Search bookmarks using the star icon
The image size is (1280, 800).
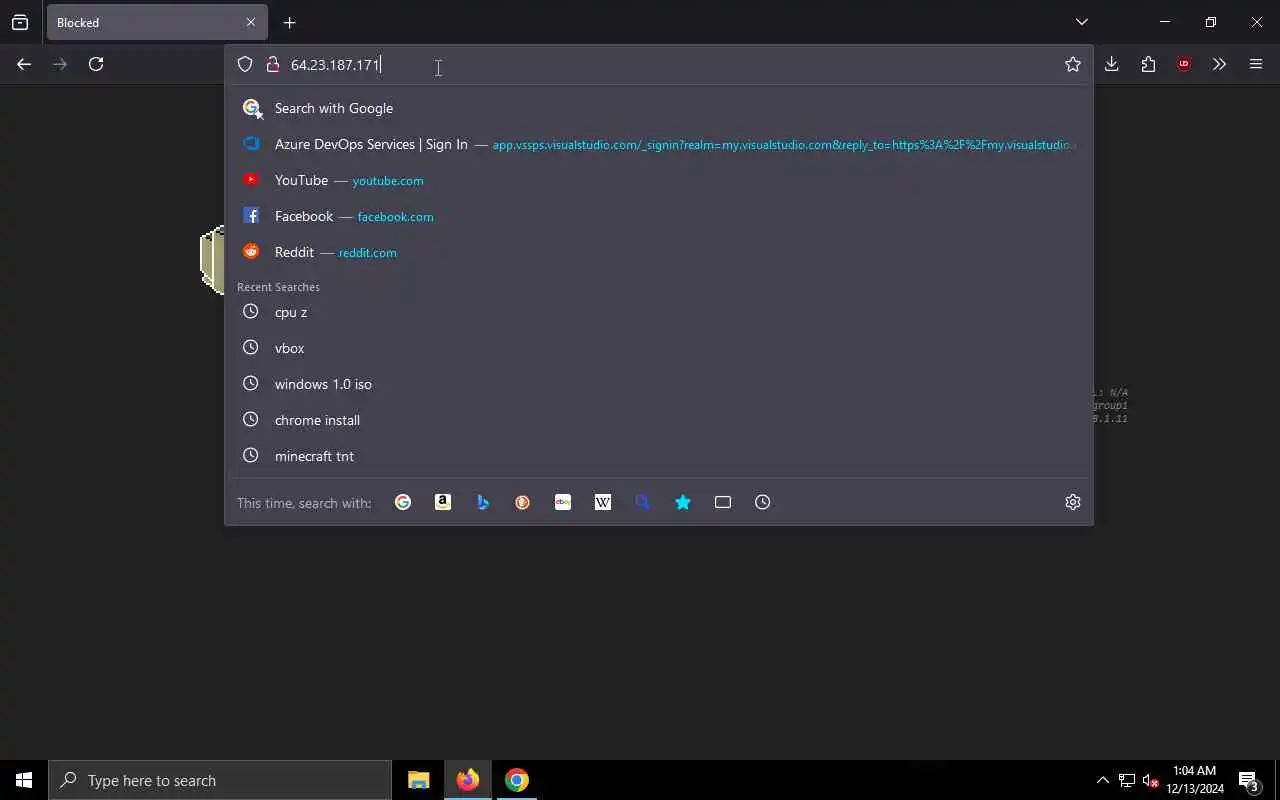683,502
